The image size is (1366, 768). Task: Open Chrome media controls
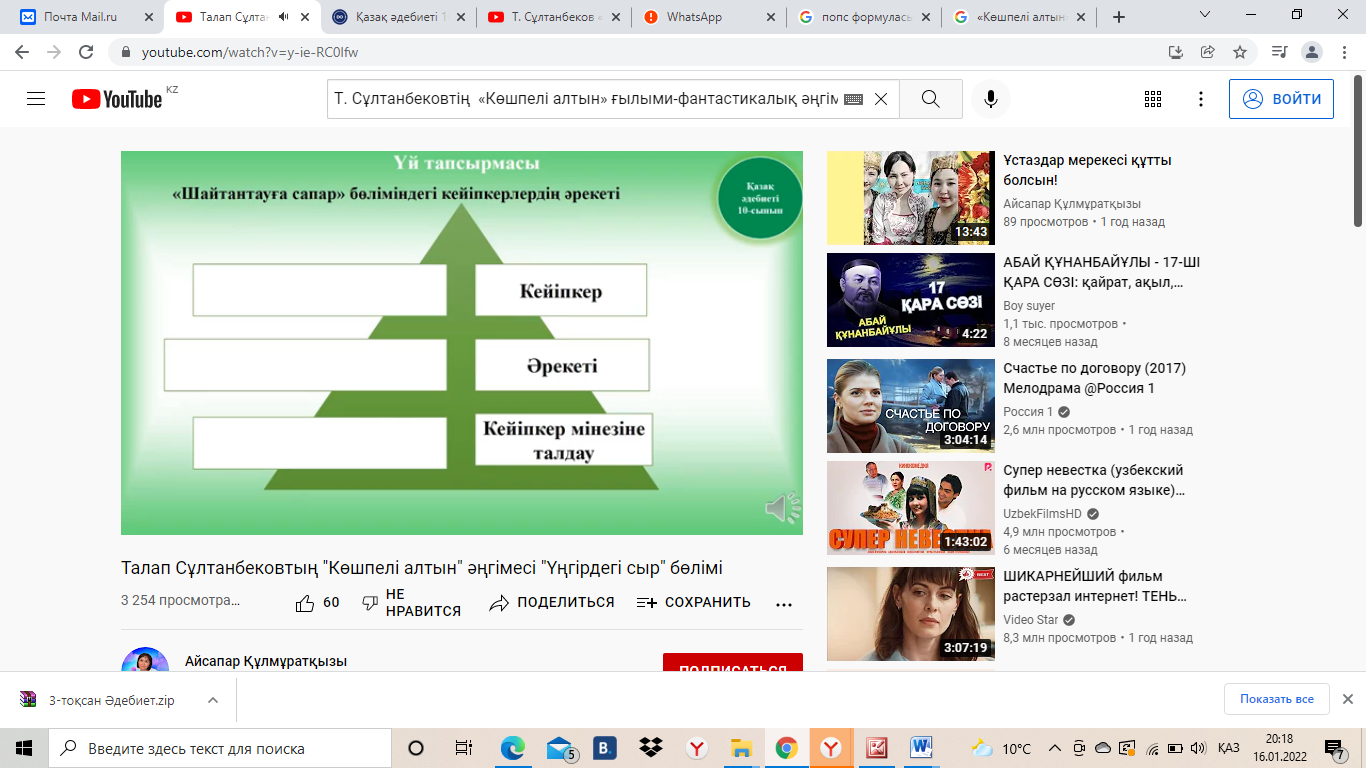pyautogui.click(x=1279, y=52)
